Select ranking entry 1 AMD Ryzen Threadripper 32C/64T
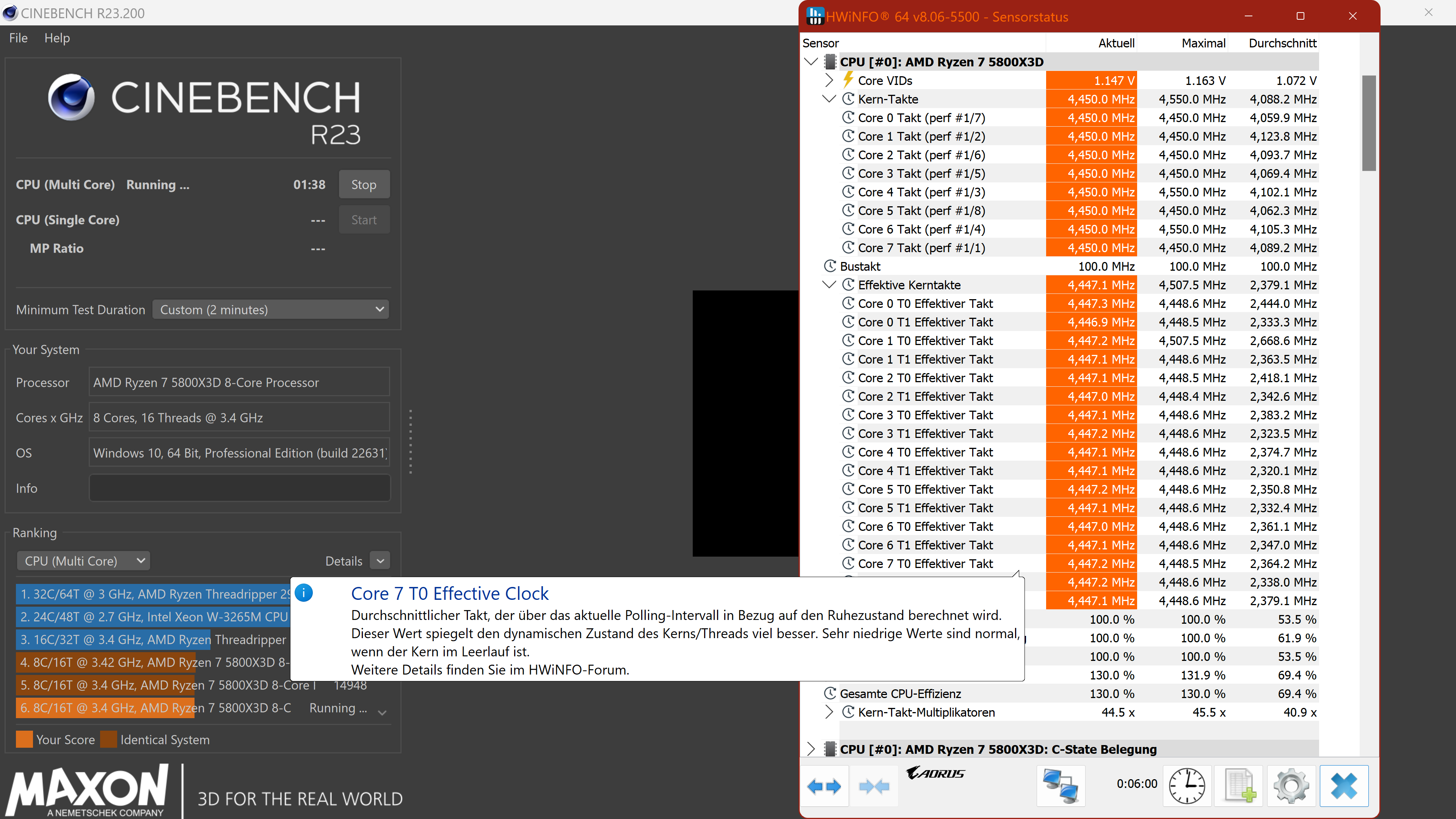Screen dimensions: 1456x819 click(153, 594)
